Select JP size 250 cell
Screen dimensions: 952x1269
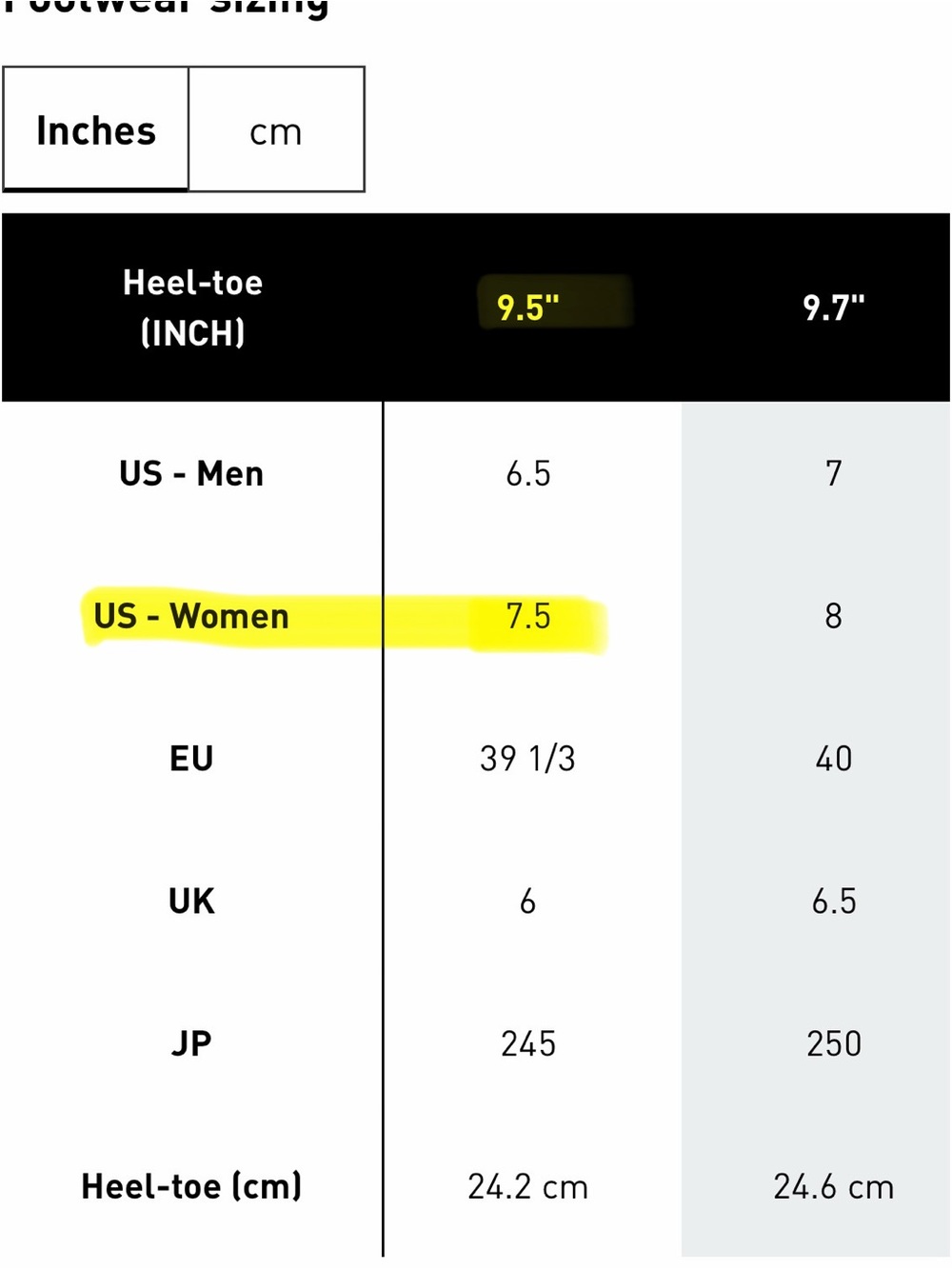click(x=834, y=1043)
